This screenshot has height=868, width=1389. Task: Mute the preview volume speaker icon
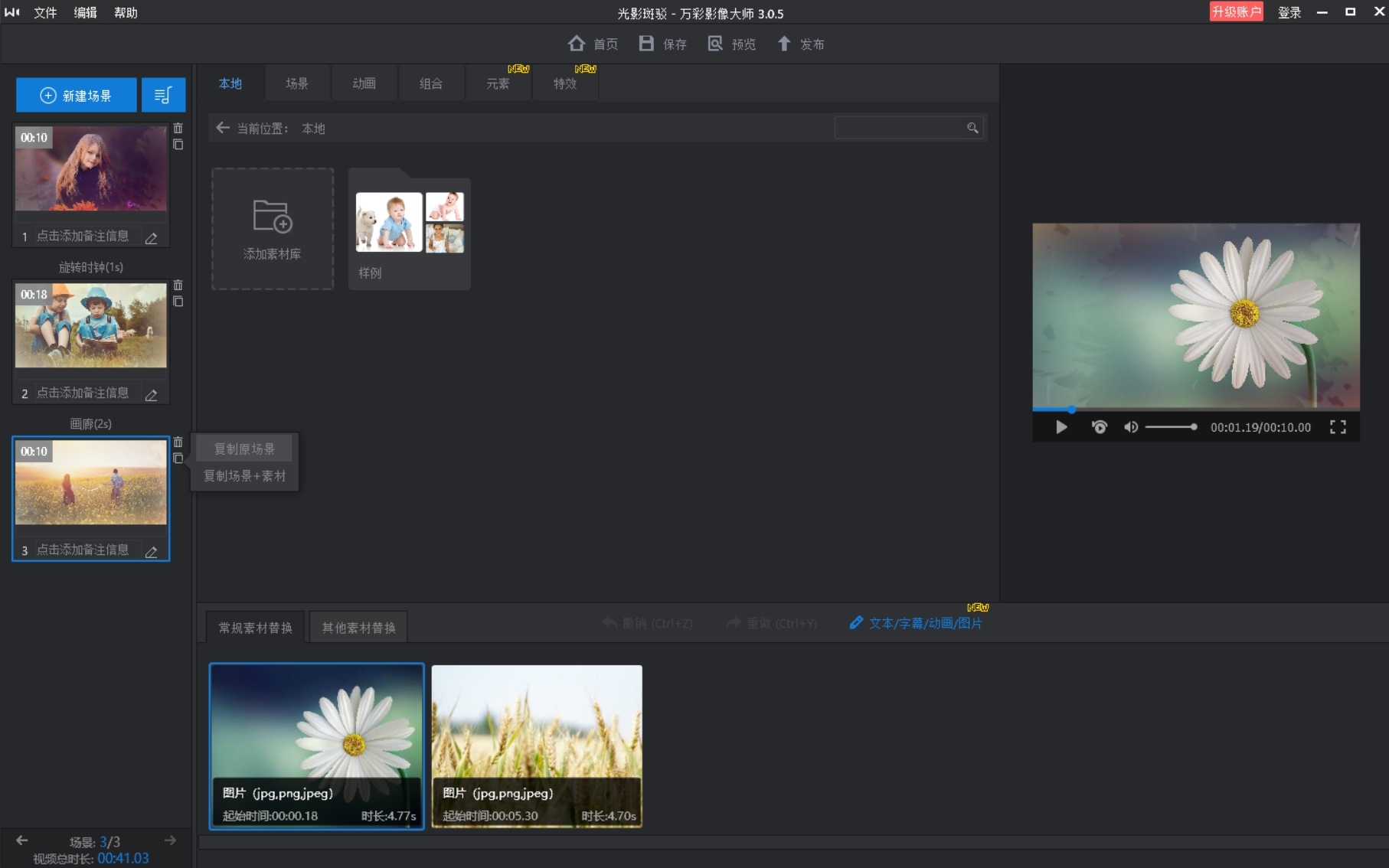tap(1131, 427)
